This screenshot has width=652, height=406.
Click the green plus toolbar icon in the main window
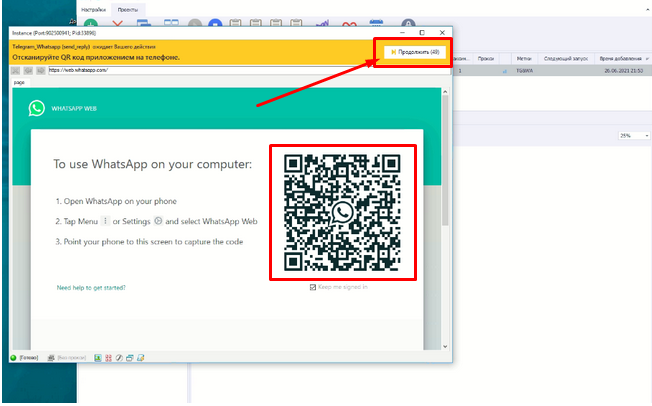point(91,24)
